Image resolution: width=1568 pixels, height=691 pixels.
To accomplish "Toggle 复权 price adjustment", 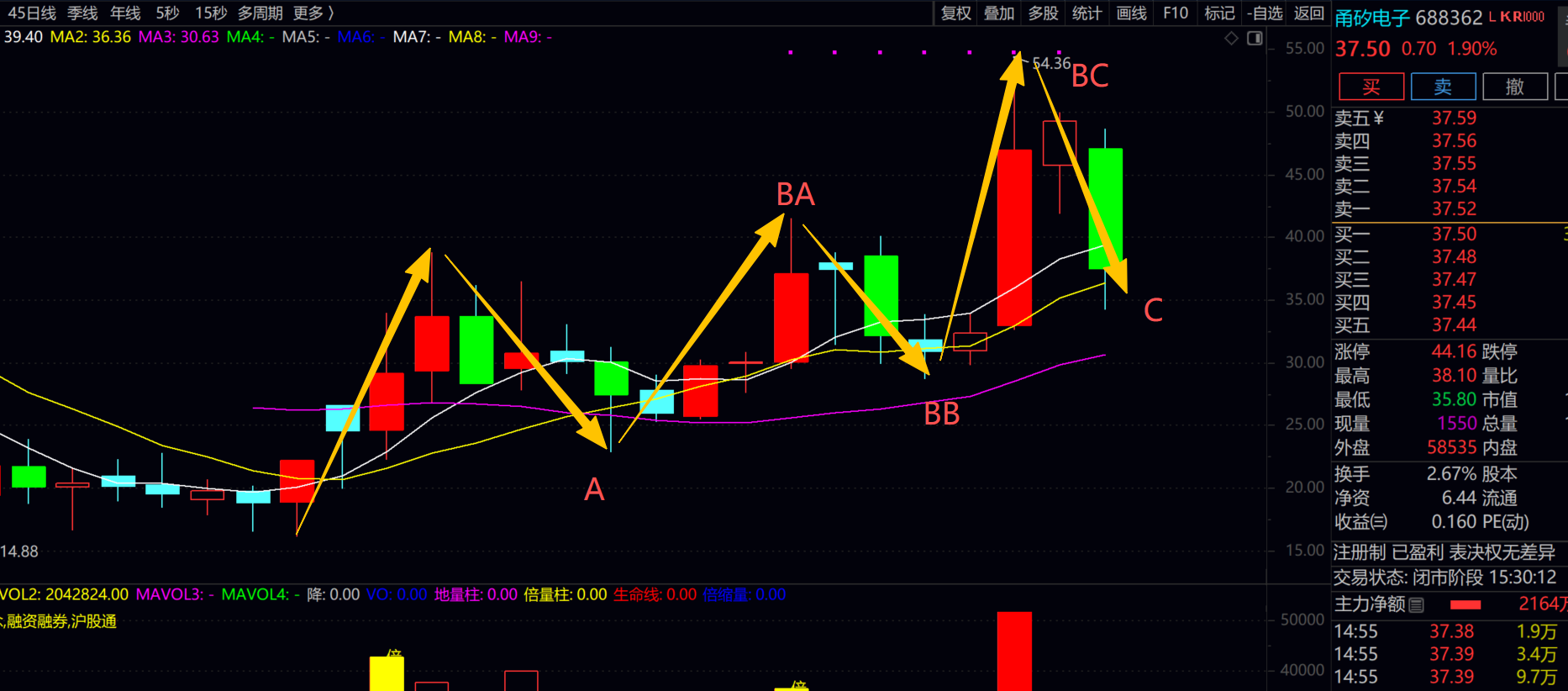I will tap(955, 13).
